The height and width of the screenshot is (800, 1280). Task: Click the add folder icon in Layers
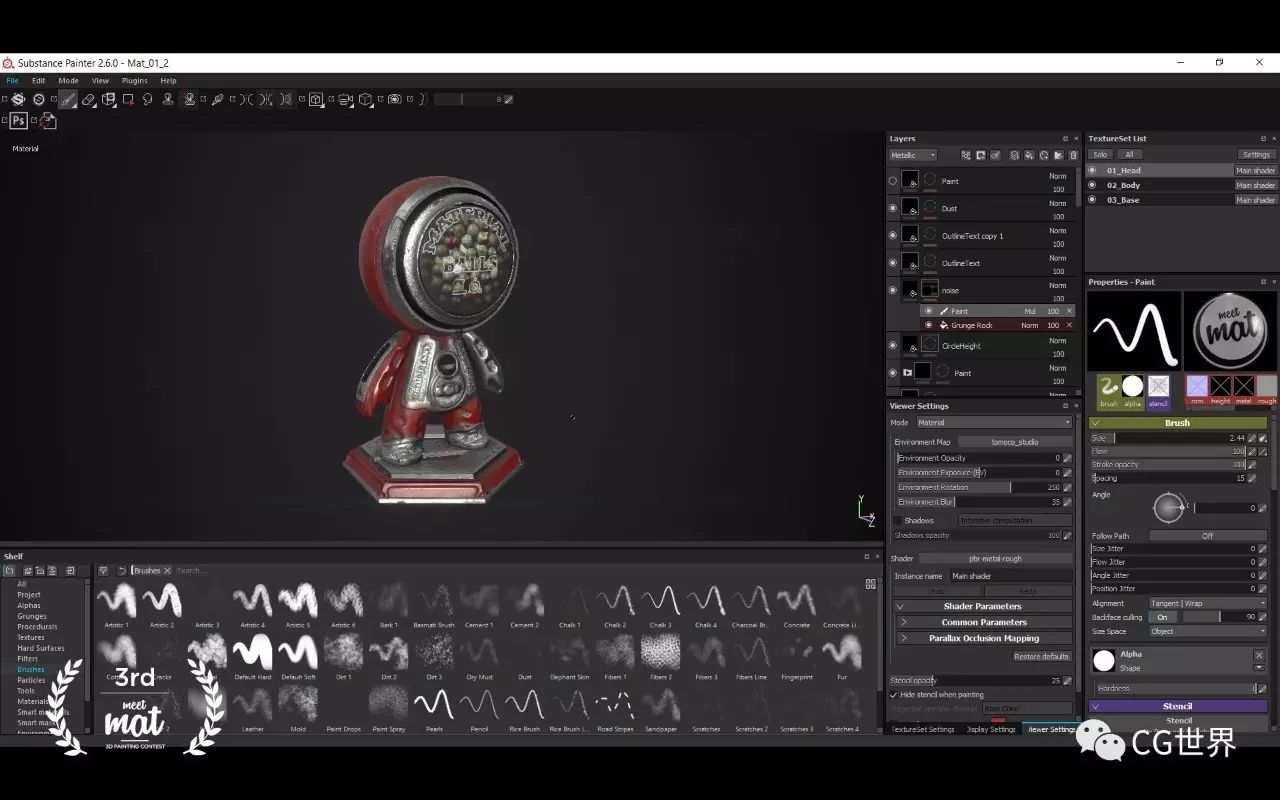(x=1059, y=155)
